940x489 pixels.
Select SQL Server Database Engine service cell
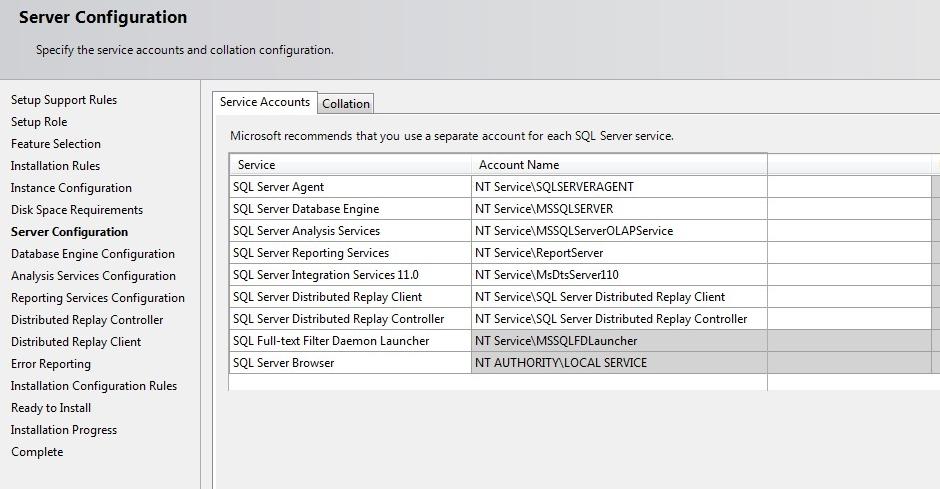click(x=350, y=209)
